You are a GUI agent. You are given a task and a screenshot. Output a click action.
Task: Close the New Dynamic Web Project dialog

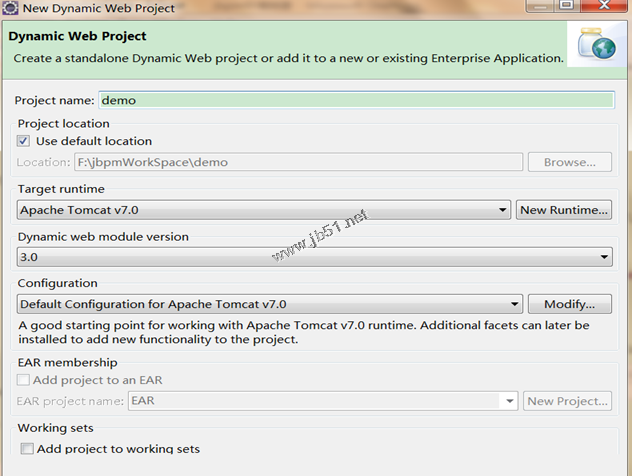click(603, 5)
